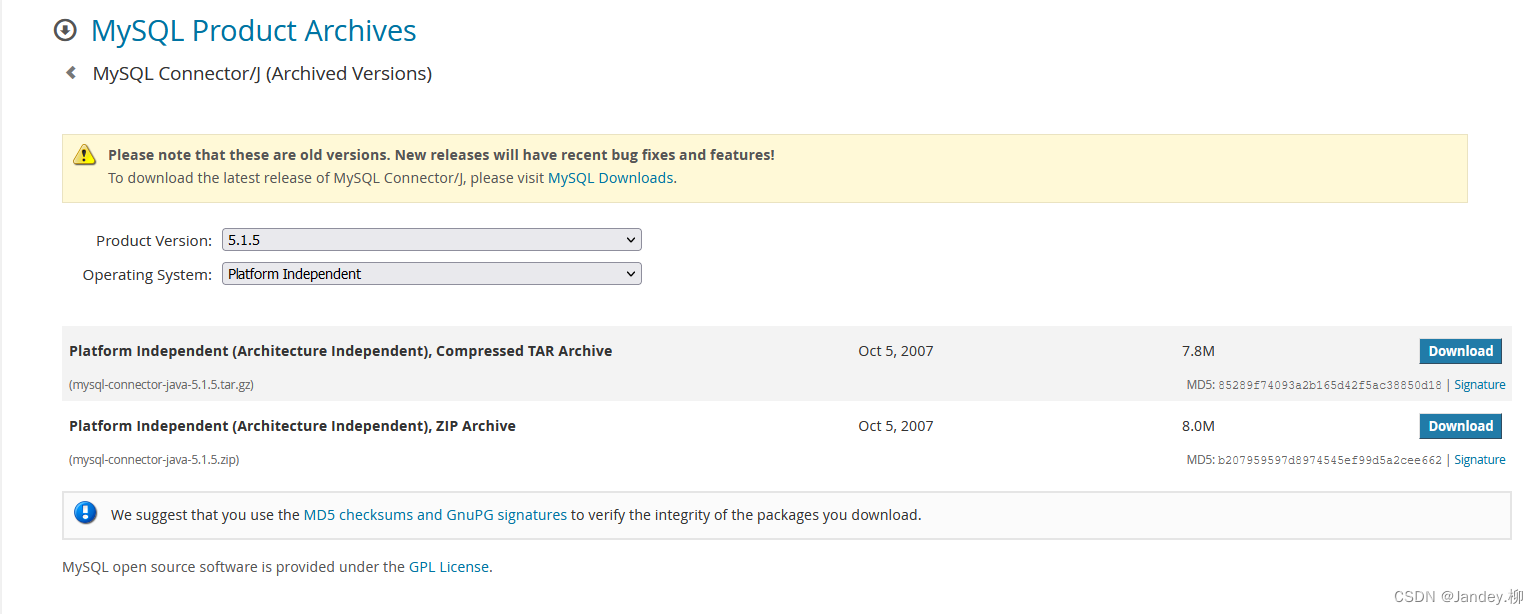
Task: Open MD5 checksums and GnuPG signatures link
Action: coord(435,515)
